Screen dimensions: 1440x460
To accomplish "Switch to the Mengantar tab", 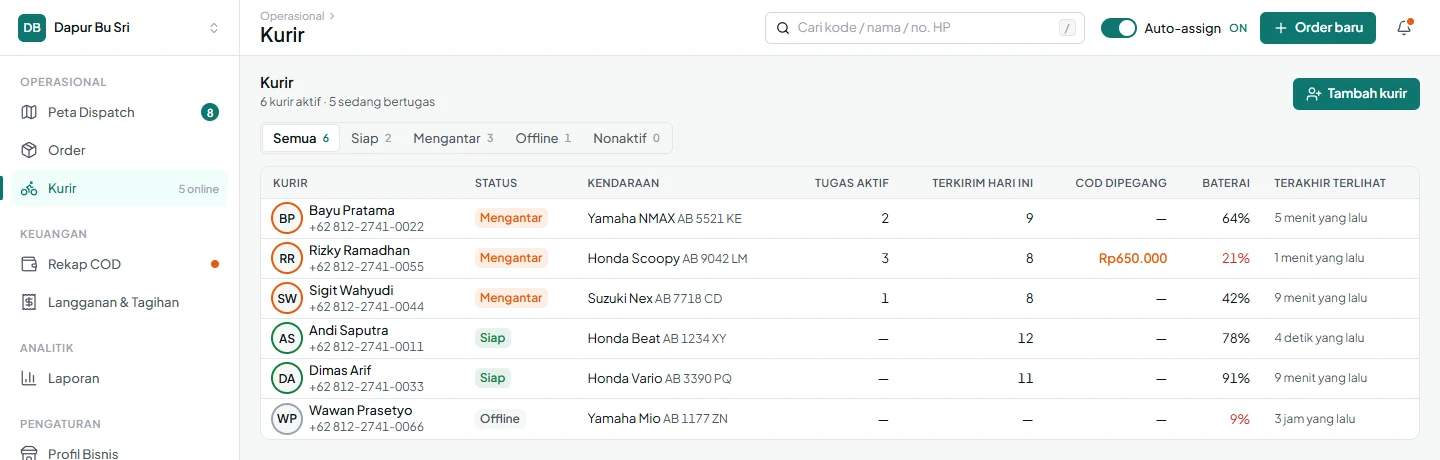I will (453, 138).
